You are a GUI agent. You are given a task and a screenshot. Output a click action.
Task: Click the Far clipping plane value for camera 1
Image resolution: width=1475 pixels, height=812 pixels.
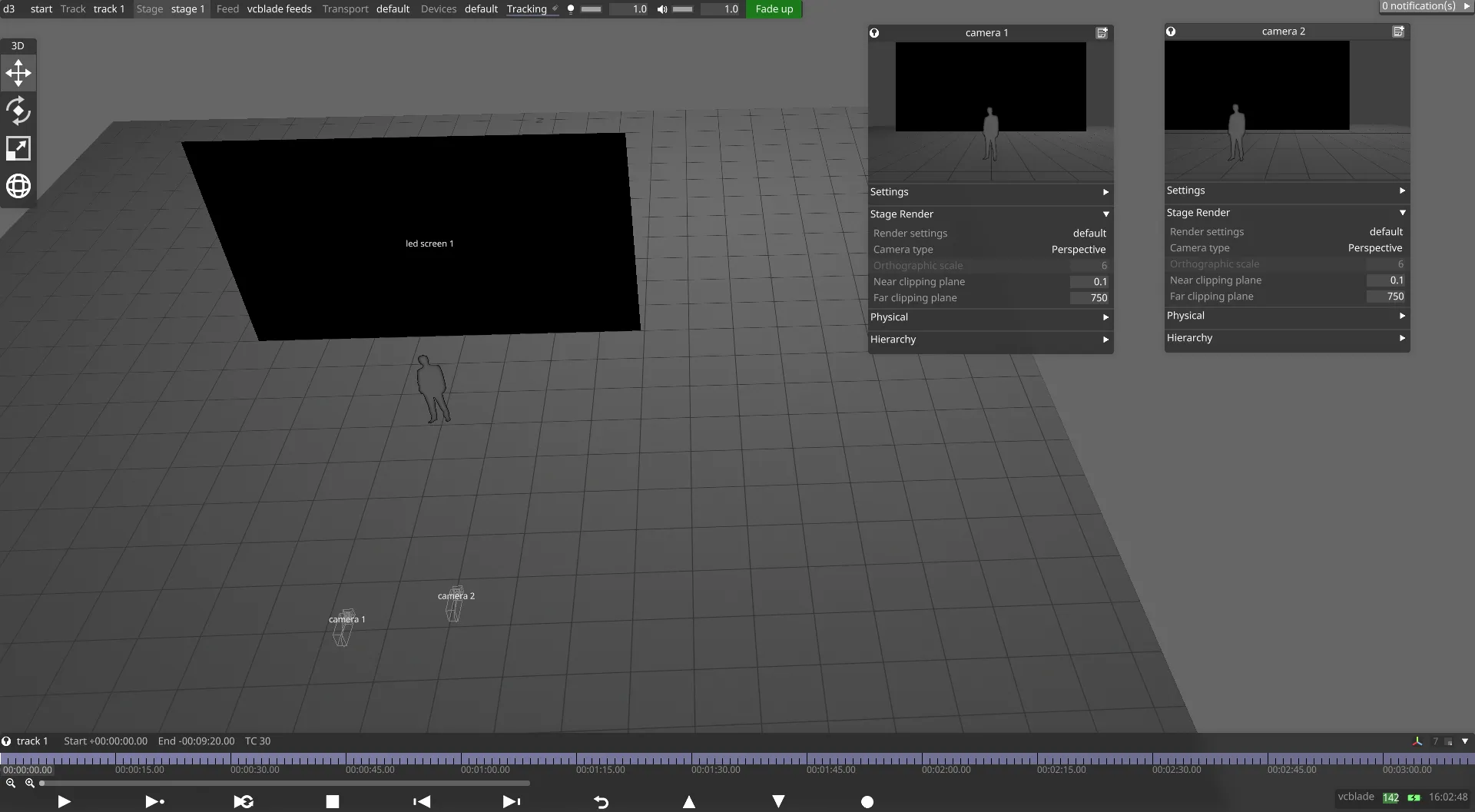tap(1089, 297)
